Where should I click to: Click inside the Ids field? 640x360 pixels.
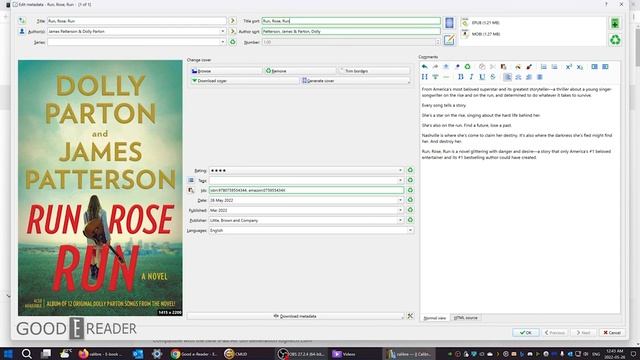[x=307, y=190]
